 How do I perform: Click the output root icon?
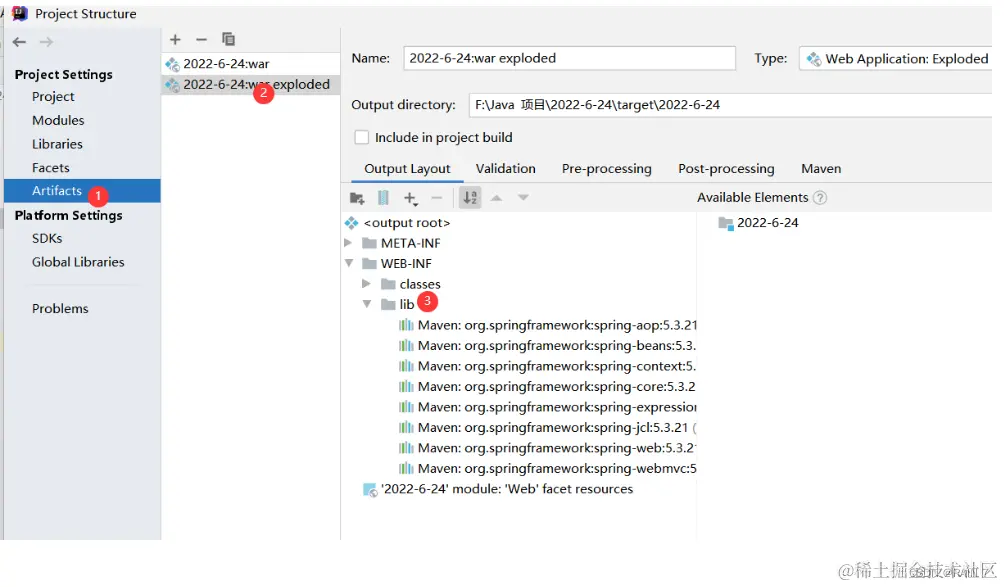352,223
